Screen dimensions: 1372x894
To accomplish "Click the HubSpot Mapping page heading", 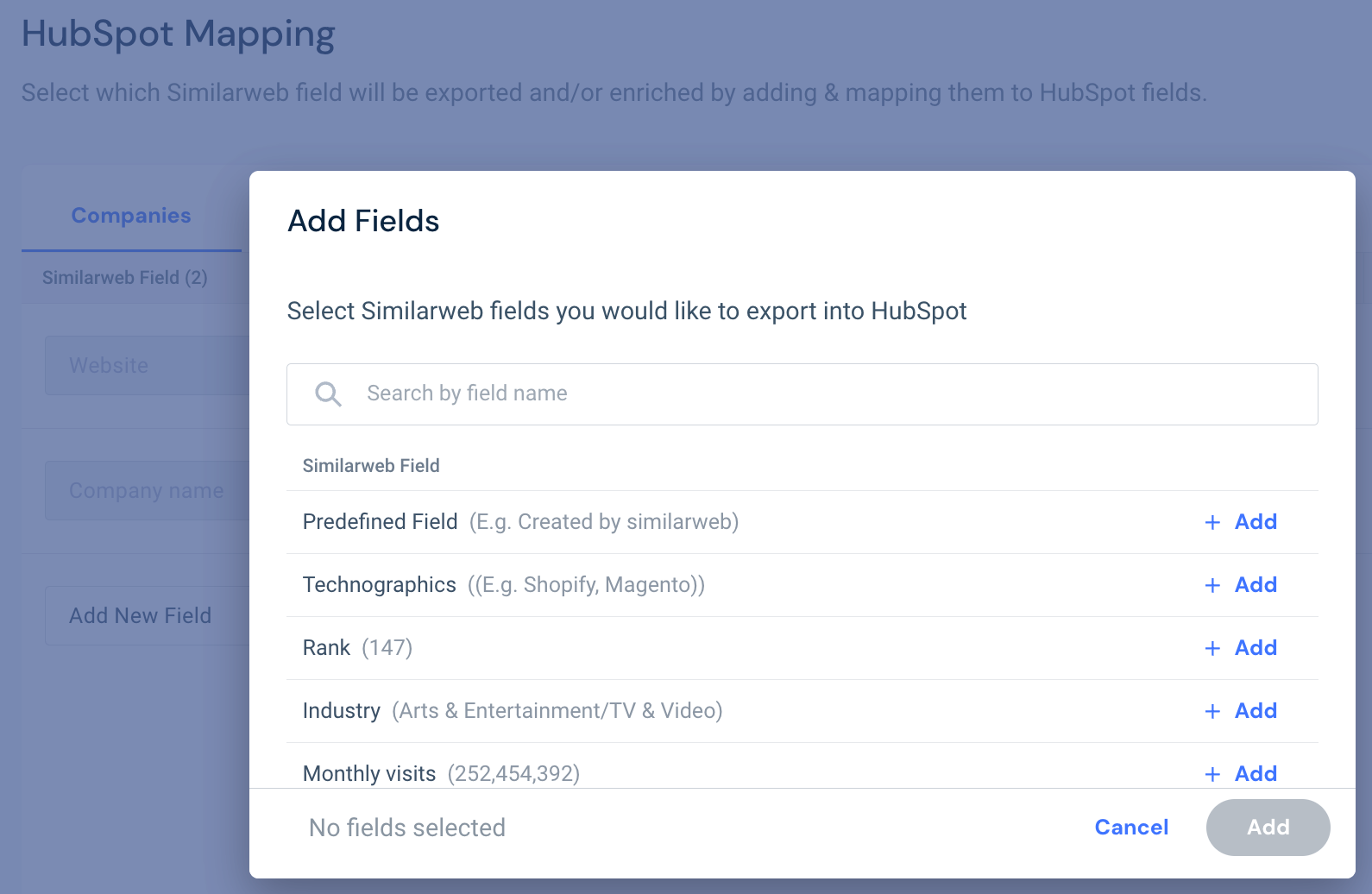I will tap(179, 35).
